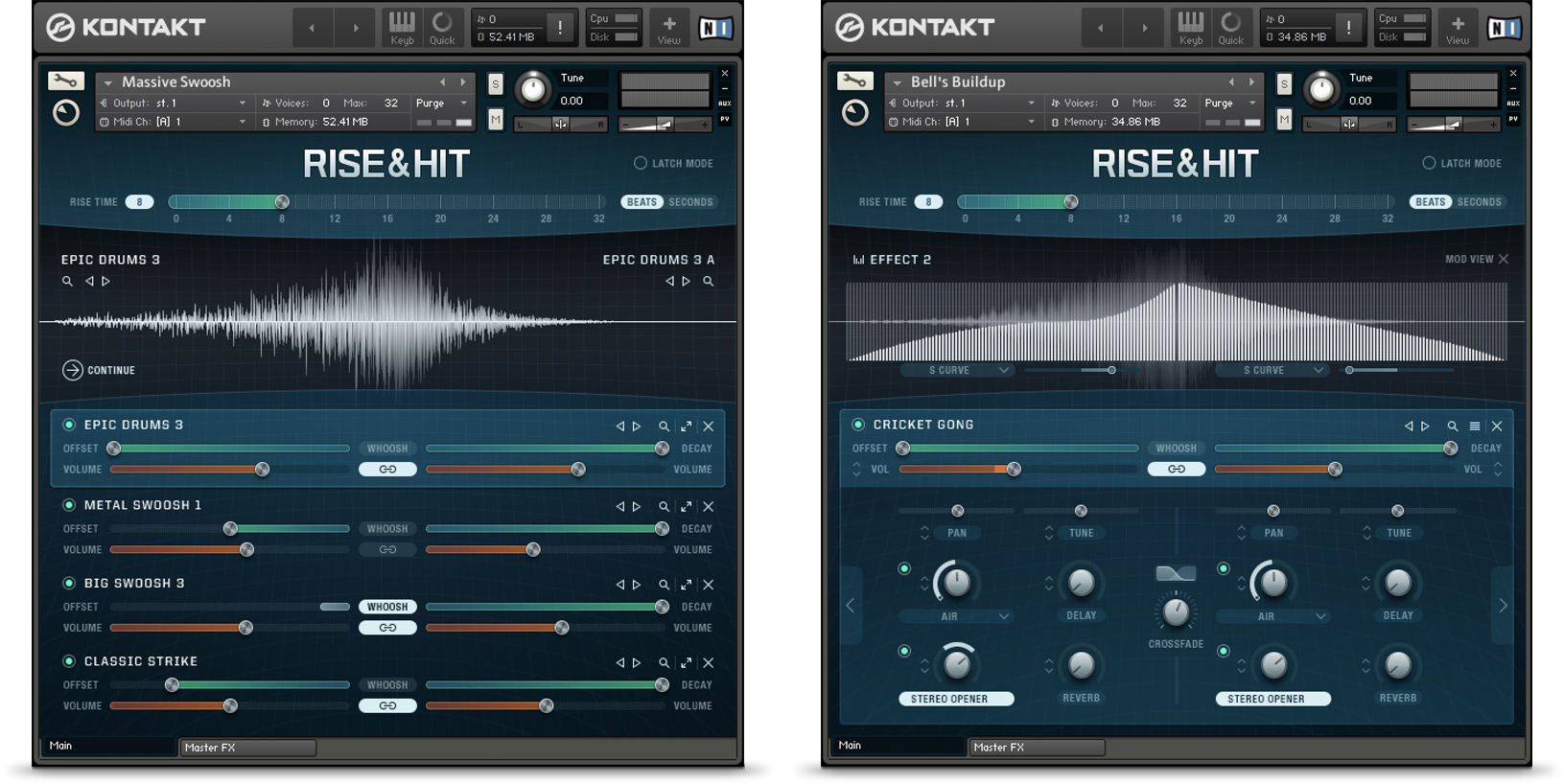1564x784 pixels.
Task: Switch Rise Time unit to Seconds in left window
Action: click(690, 202)
